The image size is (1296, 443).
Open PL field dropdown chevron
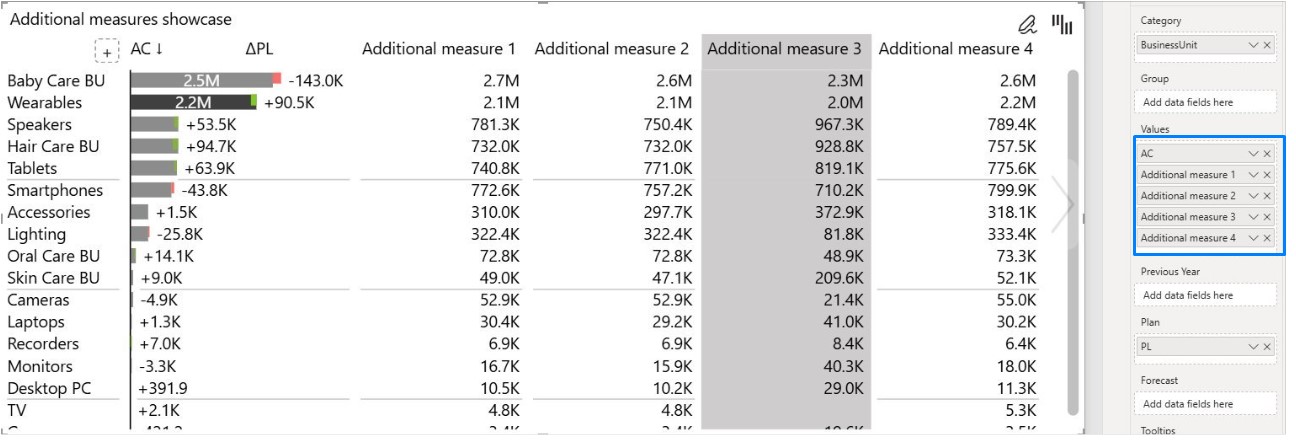point(1254,346)
